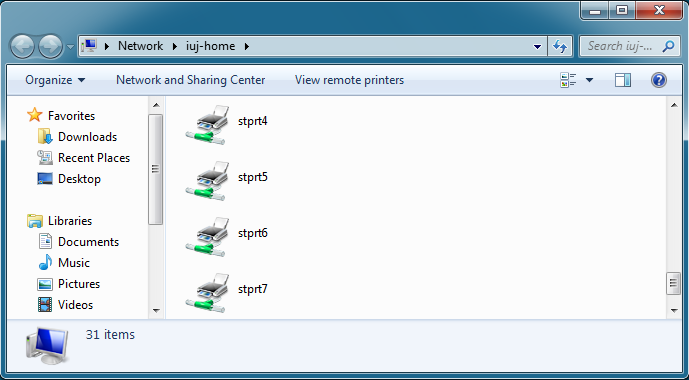Select the stprt5 network printer icon
Viewport: 689px width, 380px height.
pyautogui.click(x=207, y=181)
